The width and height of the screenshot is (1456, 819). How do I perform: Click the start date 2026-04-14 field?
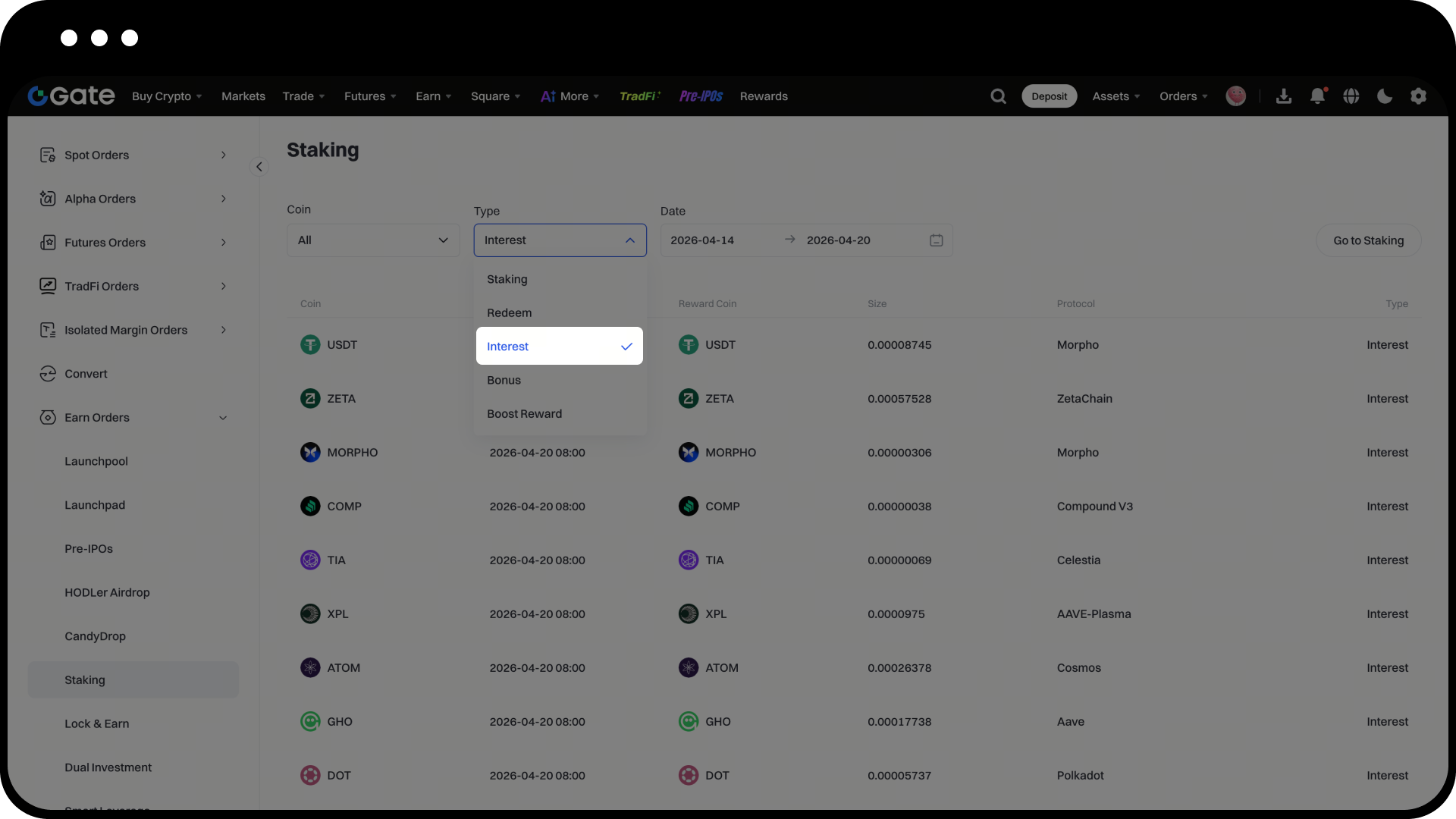point(702,240)
